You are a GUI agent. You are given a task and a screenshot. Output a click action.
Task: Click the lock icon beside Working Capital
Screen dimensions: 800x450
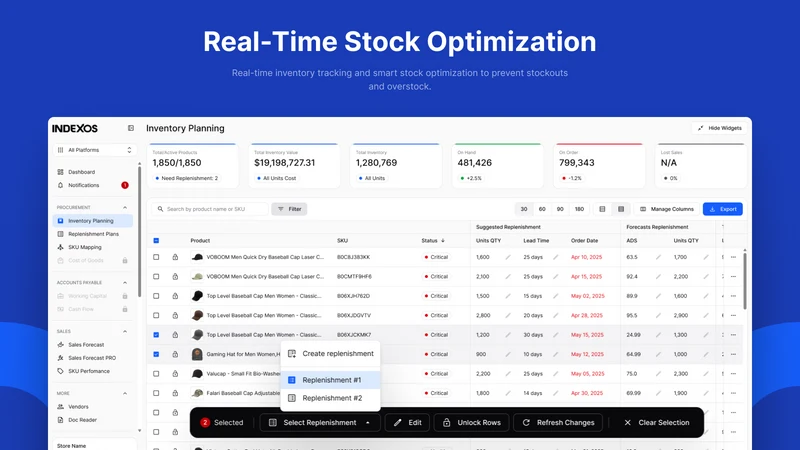pos(124,296)
